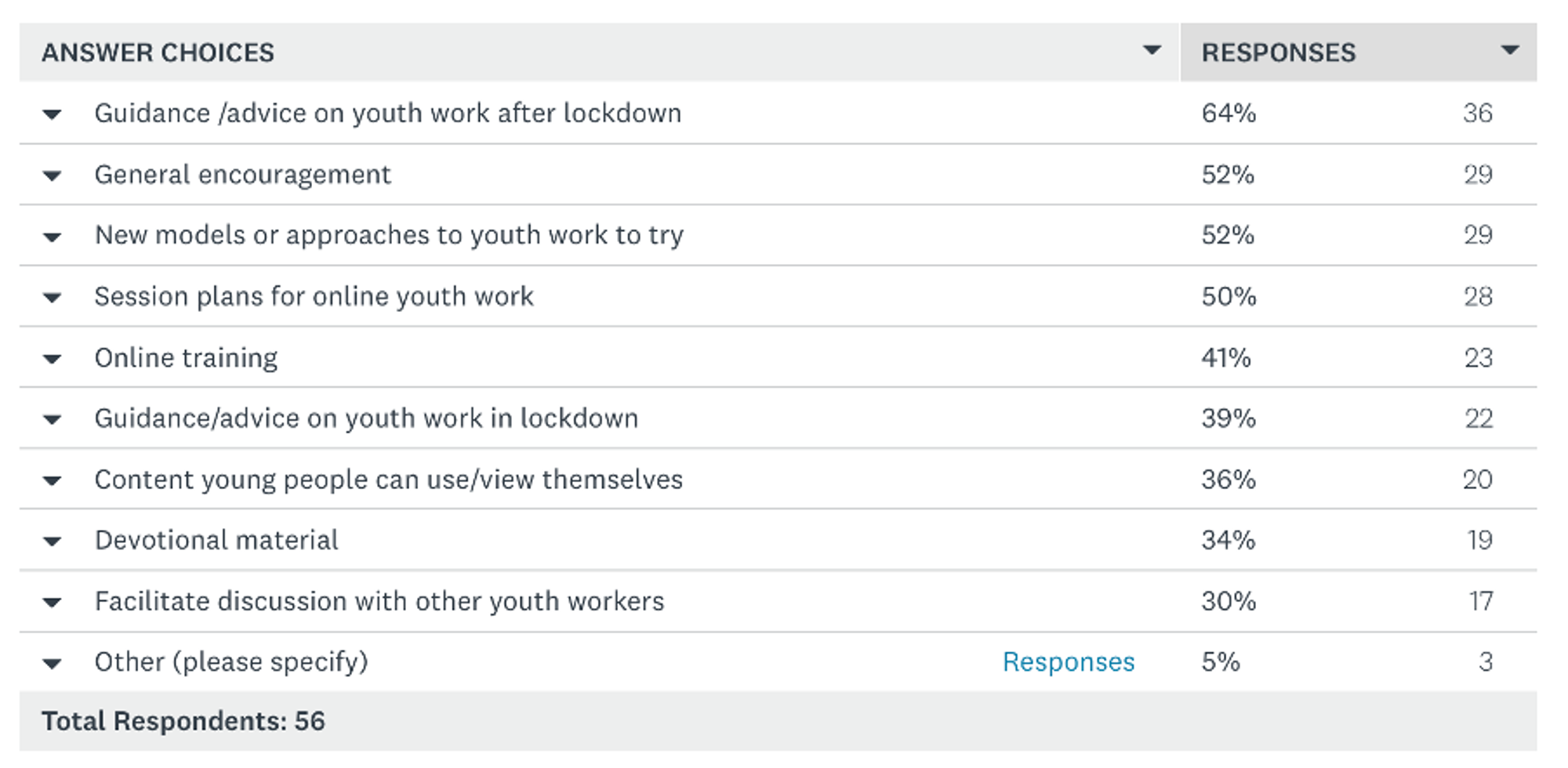
Task: Expand the 'Guidance /advice on youth work after lockdown' row arrow
Action: 52,114
